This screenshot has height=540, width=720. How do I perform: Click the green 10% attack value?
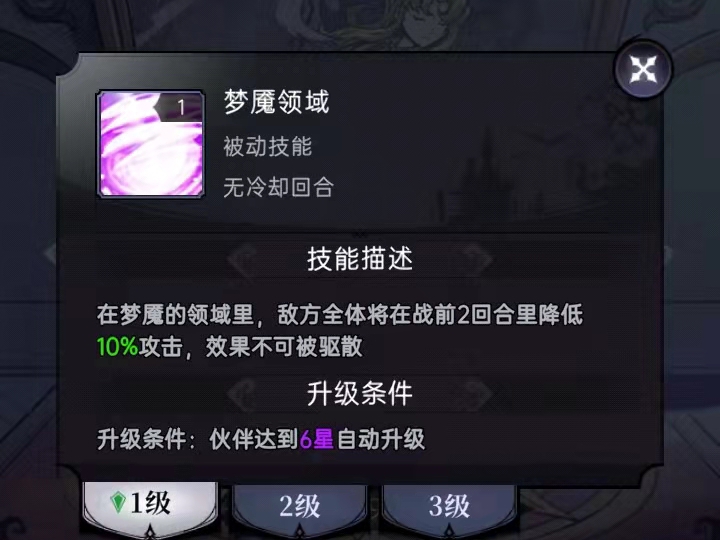(118, 346)
